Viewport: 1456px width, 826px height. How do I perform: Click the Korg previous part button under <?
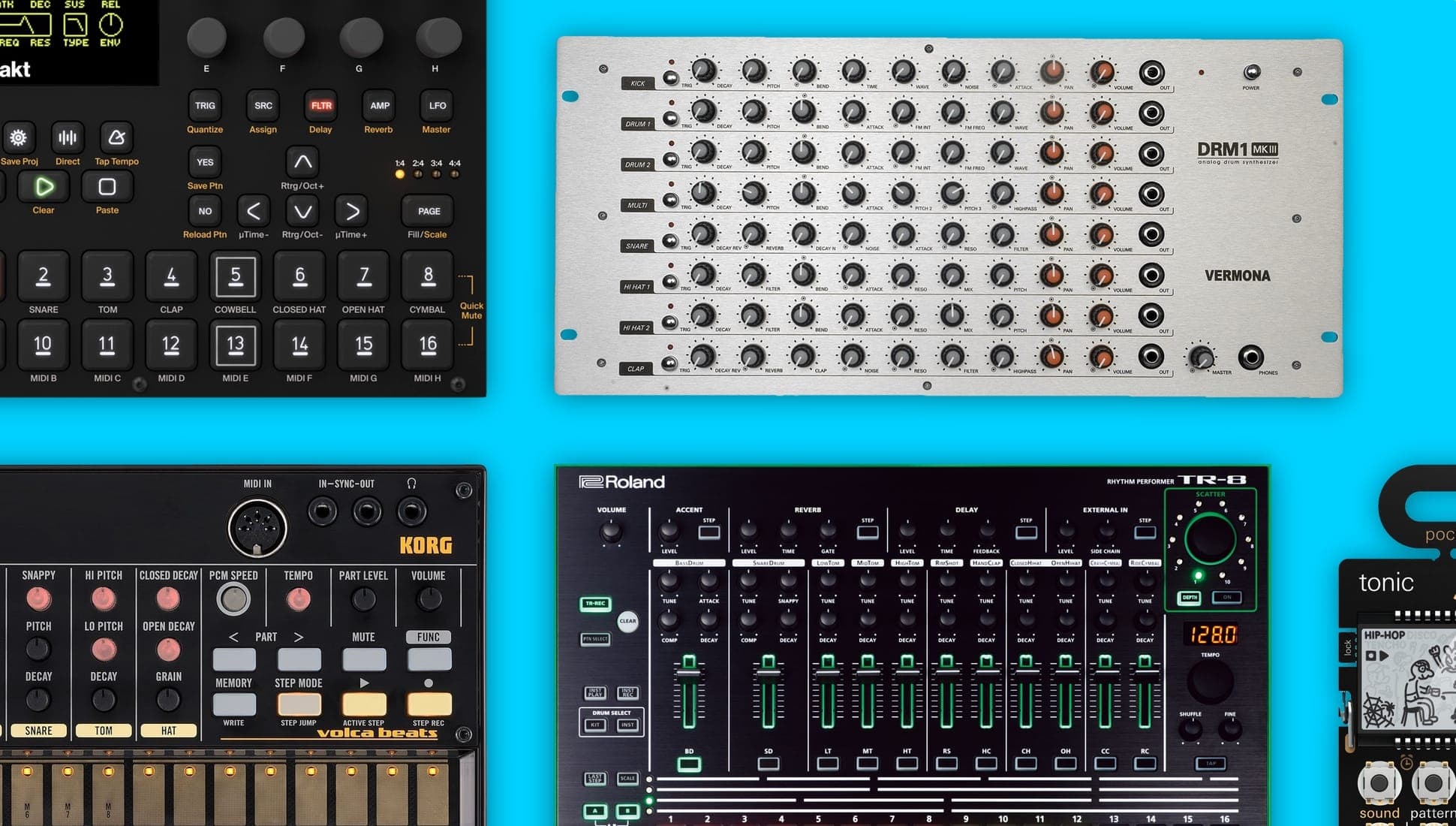point(234,659)
